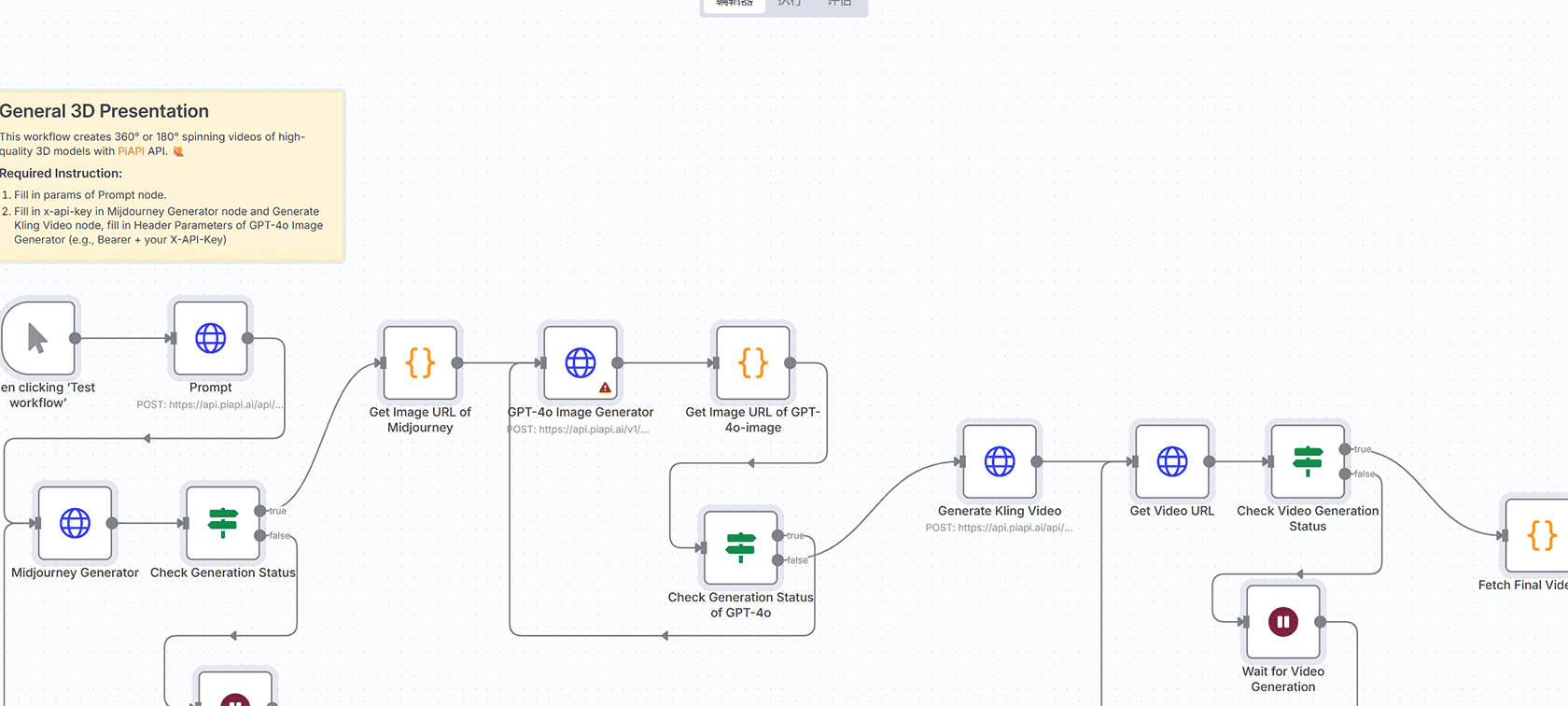Click the 'Test workflow' manual trigger node
The height and width of the screenshot is (706, 1568).
pyautogui.click(x=38, y=338)
